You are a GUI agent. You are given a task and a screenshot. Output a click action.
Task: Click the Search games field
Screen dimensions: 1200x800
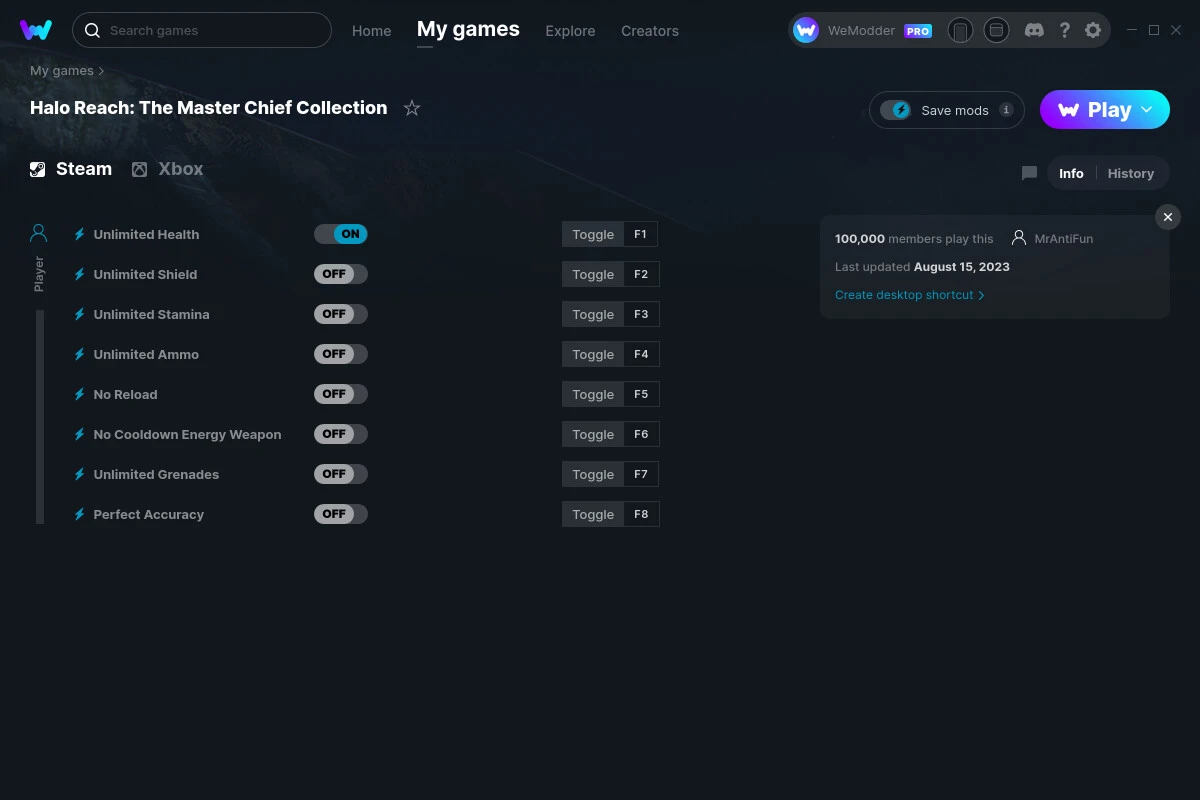pyautogui.click(x=200, y=30)
